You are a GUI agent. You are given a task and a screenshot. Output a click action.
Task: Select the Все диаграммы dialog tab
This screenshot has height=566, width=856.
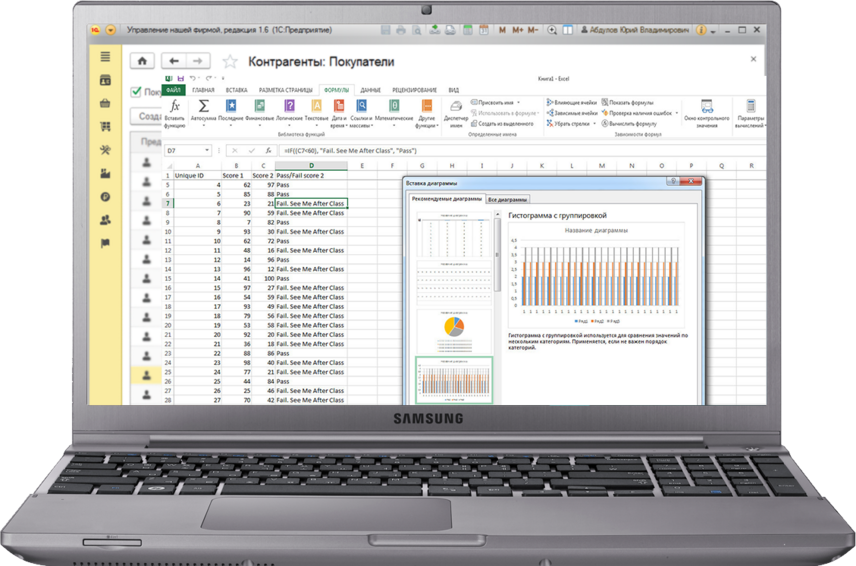(x=508, y=200)
